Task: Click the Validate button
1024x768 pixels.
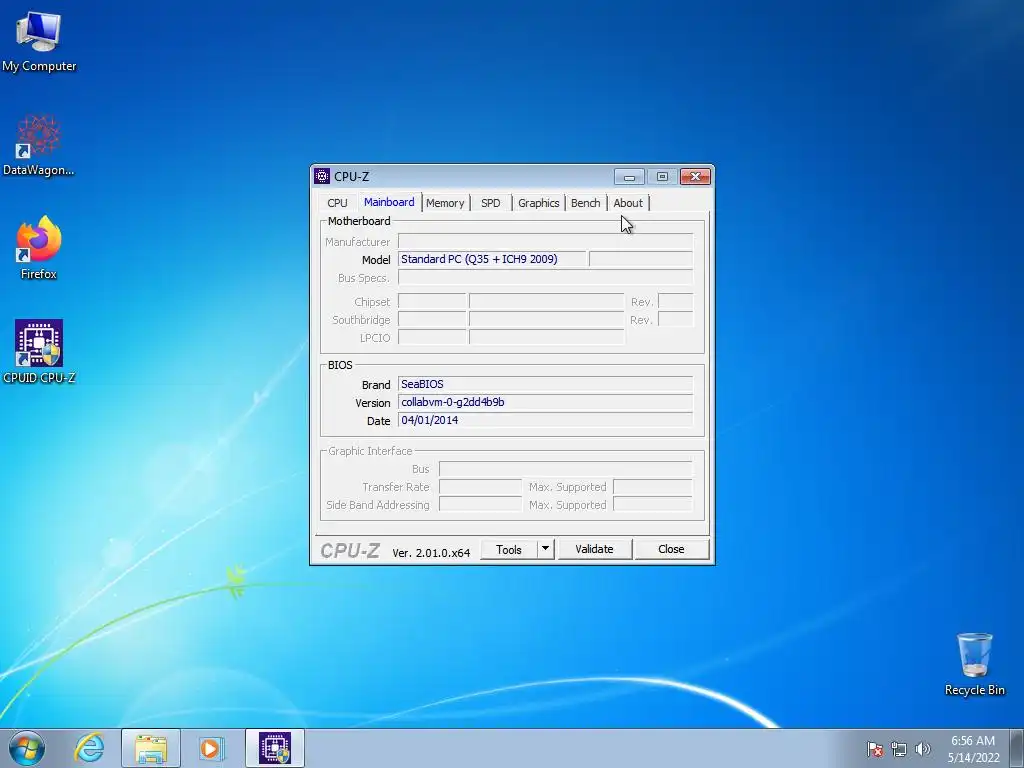Action: click(594, 549)
